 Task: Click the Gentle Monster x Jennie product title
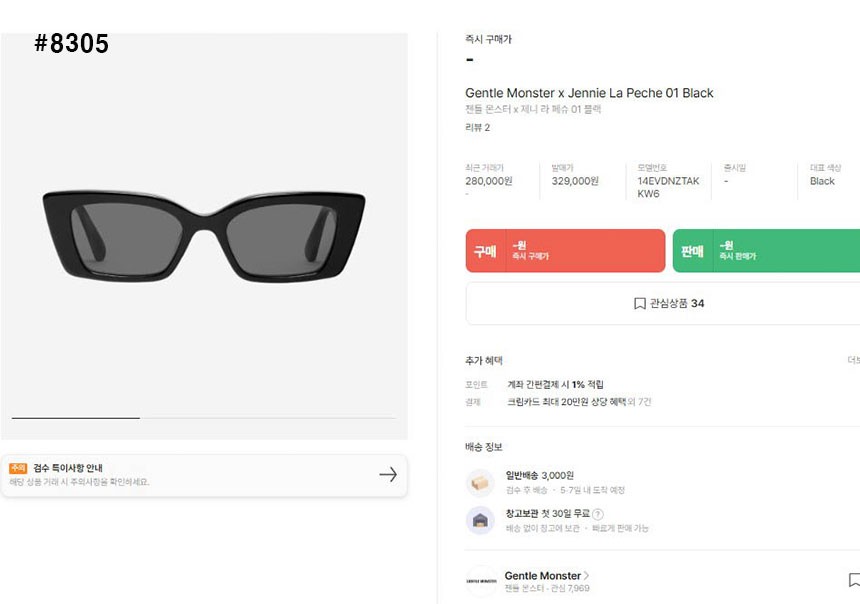pyautogui.click(x=589, y=93)
